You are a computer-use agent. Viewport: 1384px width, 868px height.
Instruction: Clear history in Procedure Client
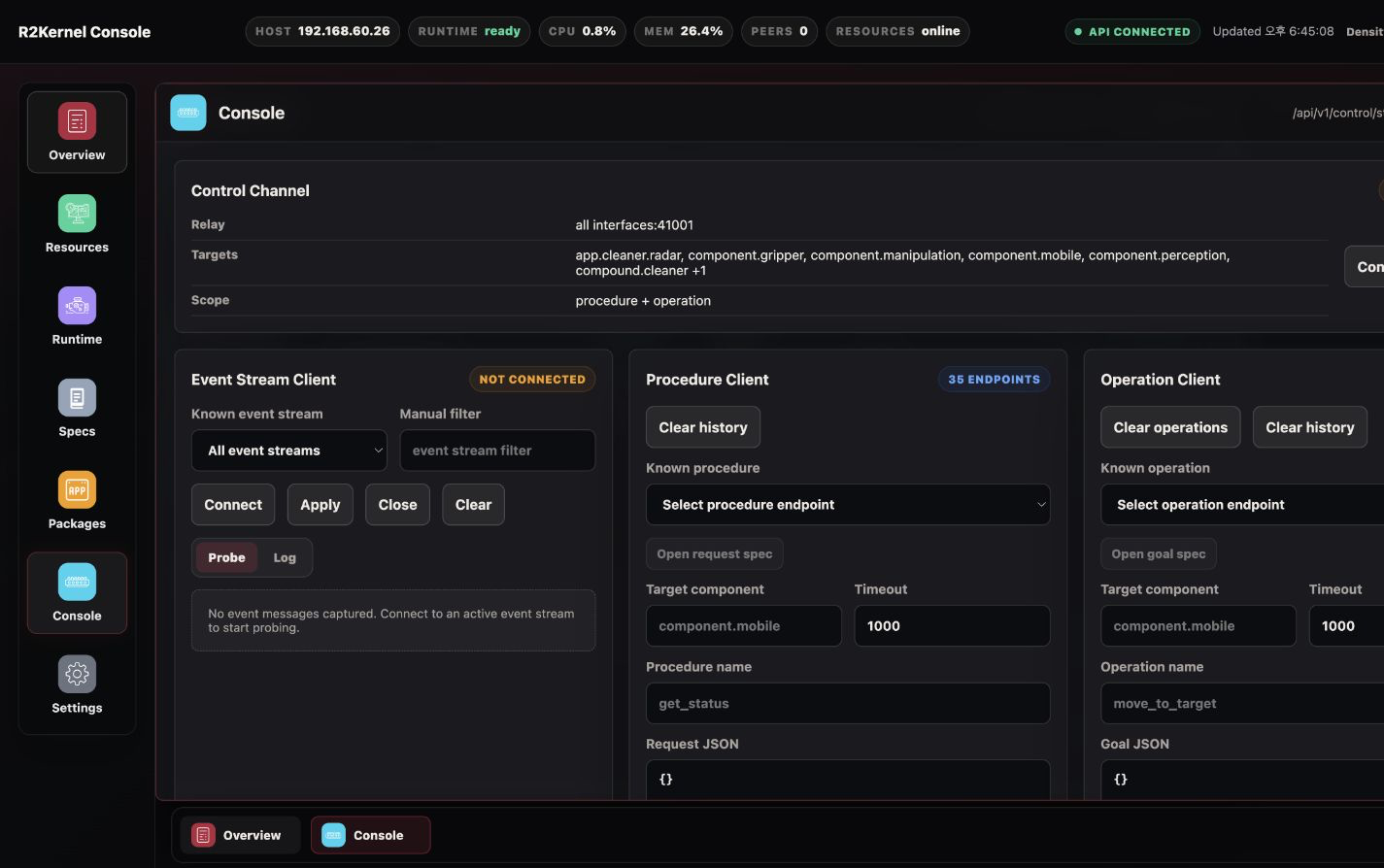point(703,427)
